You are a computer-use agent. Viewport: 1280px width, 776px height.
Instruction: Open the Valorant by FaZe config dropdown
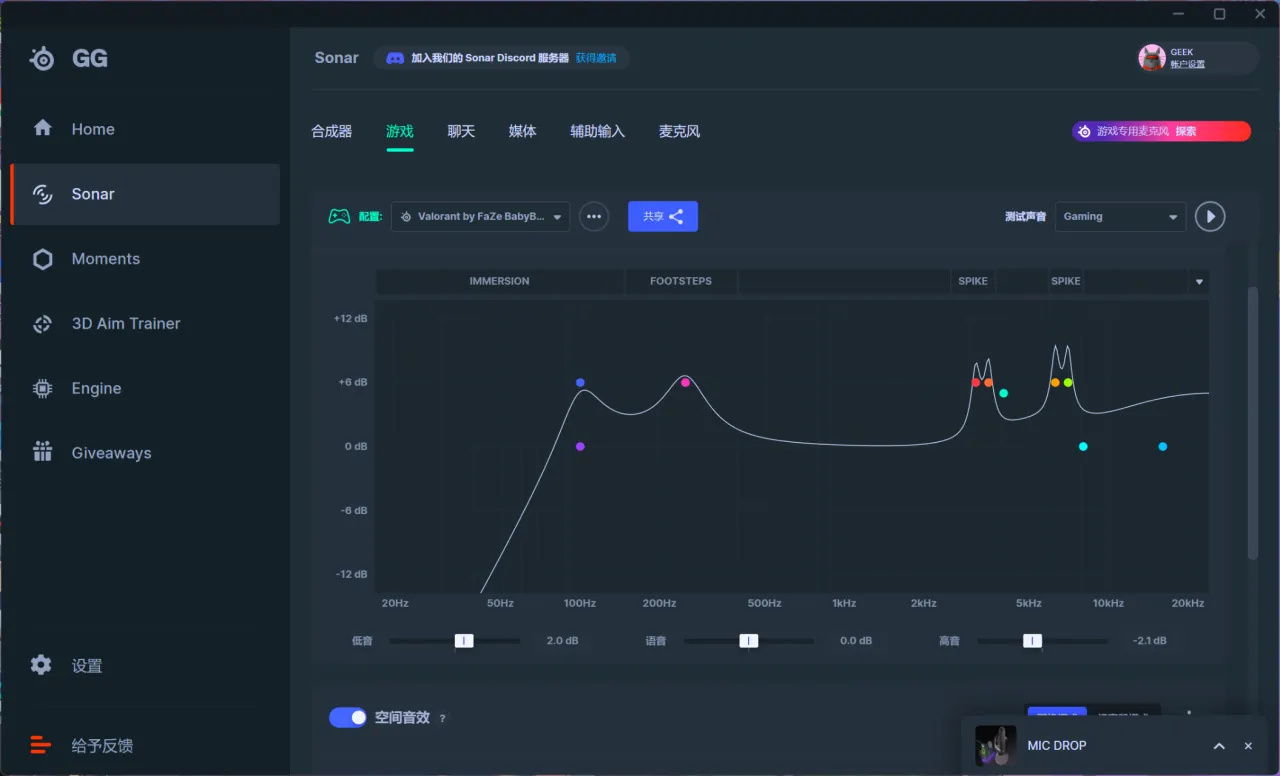click(x=480, y=217)
